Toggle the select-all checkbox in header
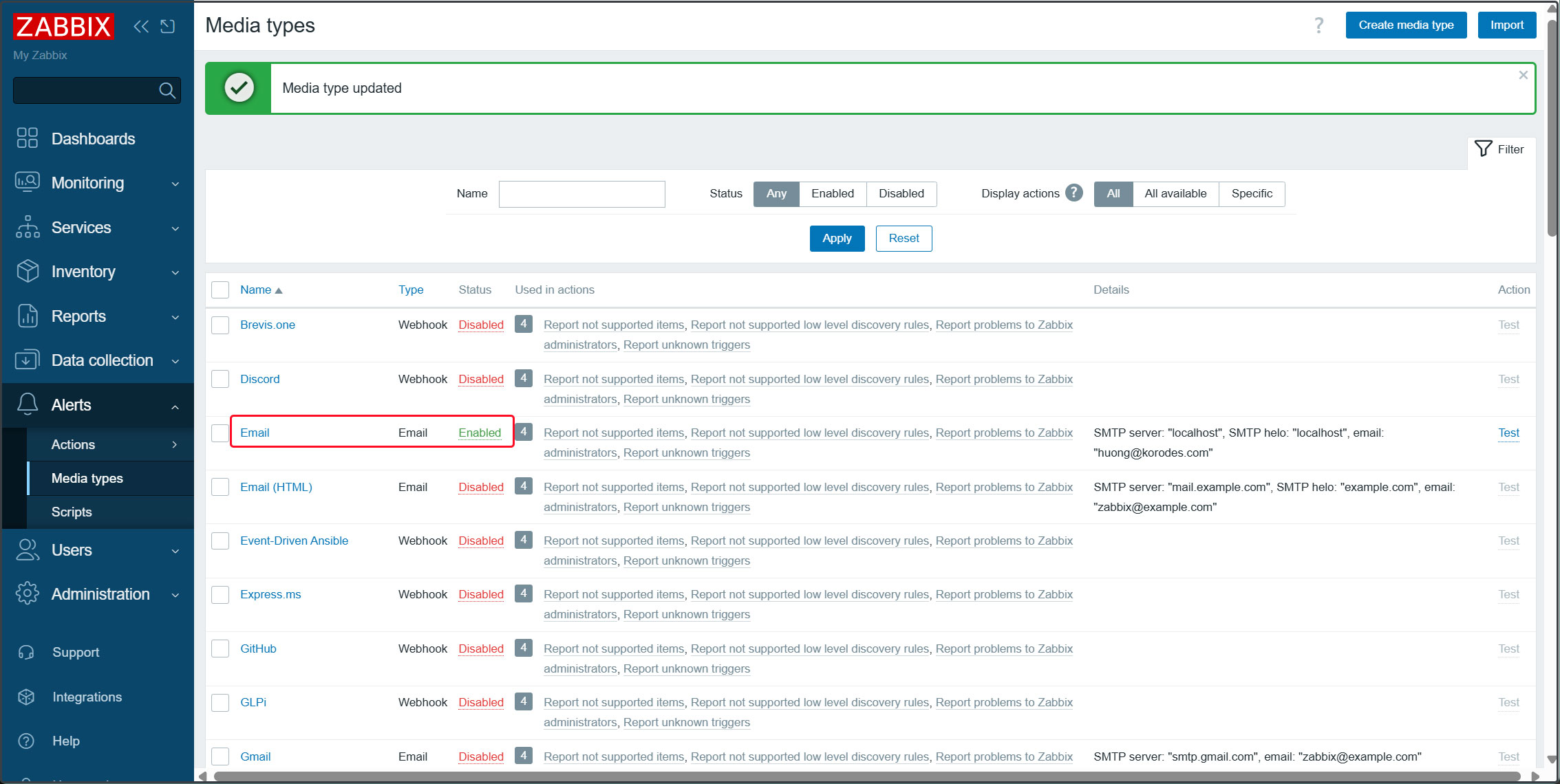1560x784 pixels. 220,290
